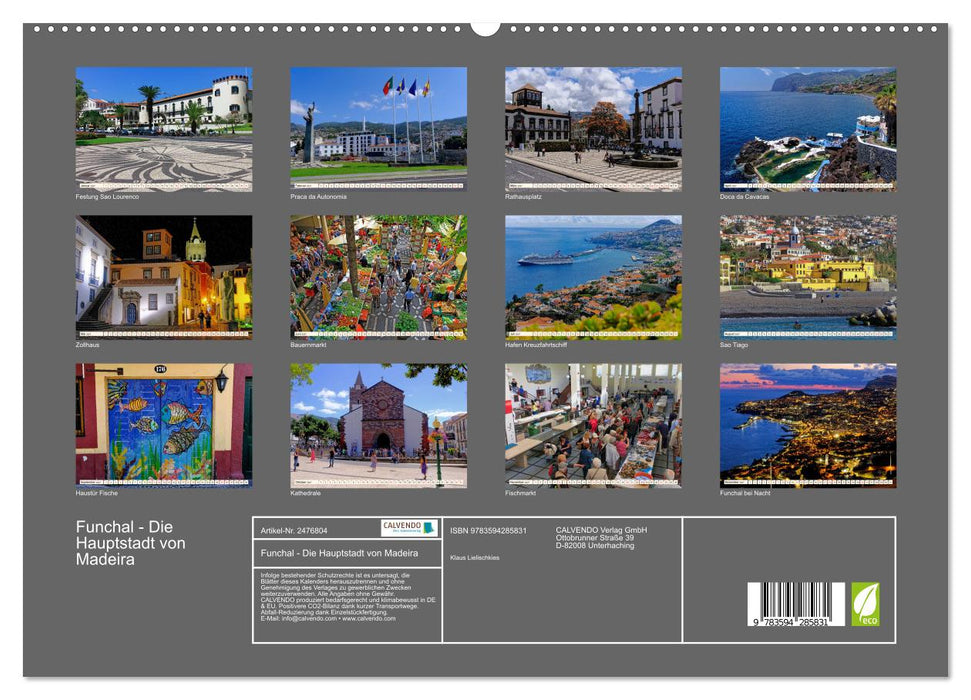Click the barcode 9 783594 285831
This screenshot has width=971, height=700.
coord(795,604)
